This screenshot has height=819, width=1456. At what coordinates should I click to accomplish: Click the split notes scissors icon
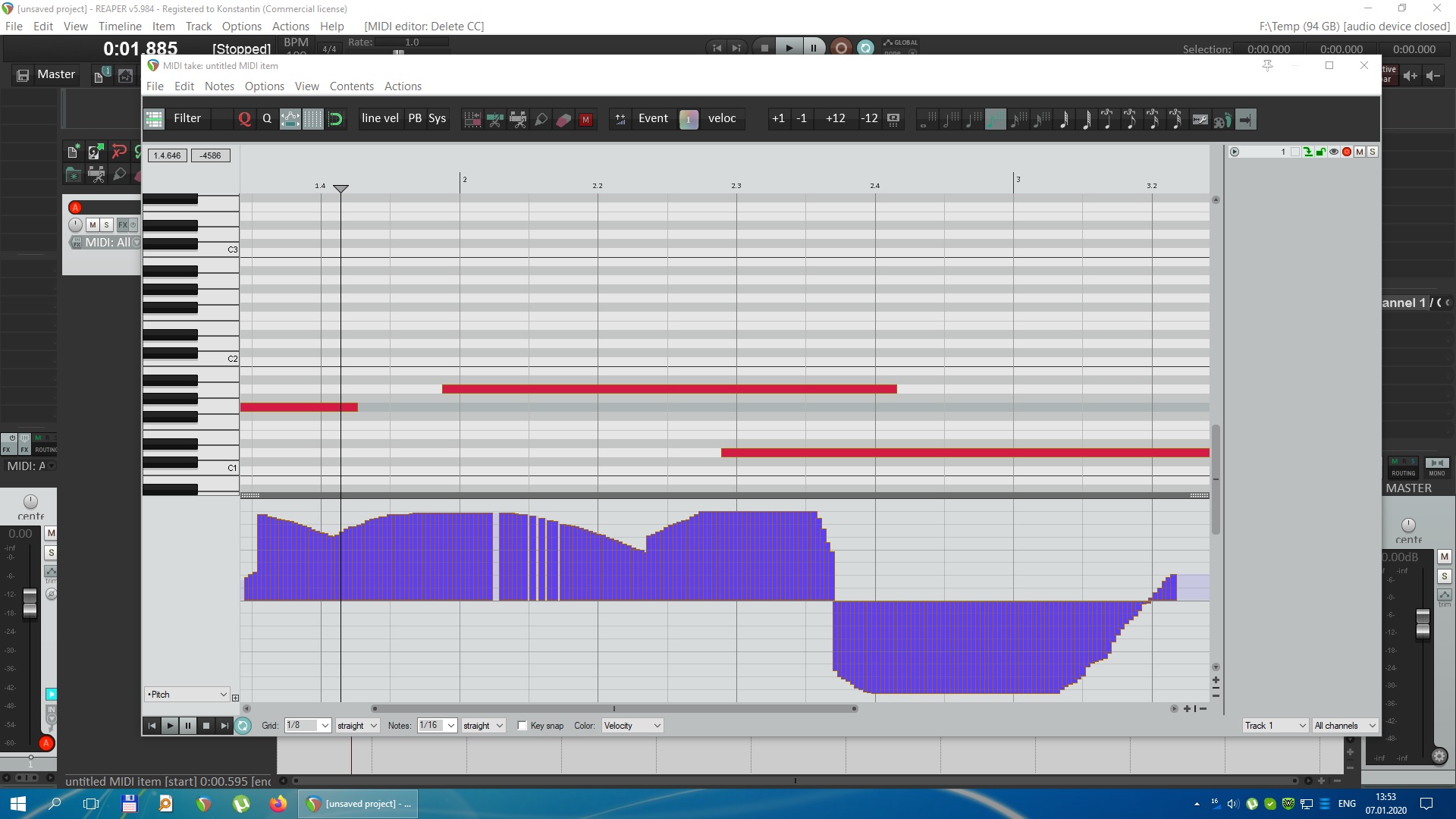click(494, 119)
